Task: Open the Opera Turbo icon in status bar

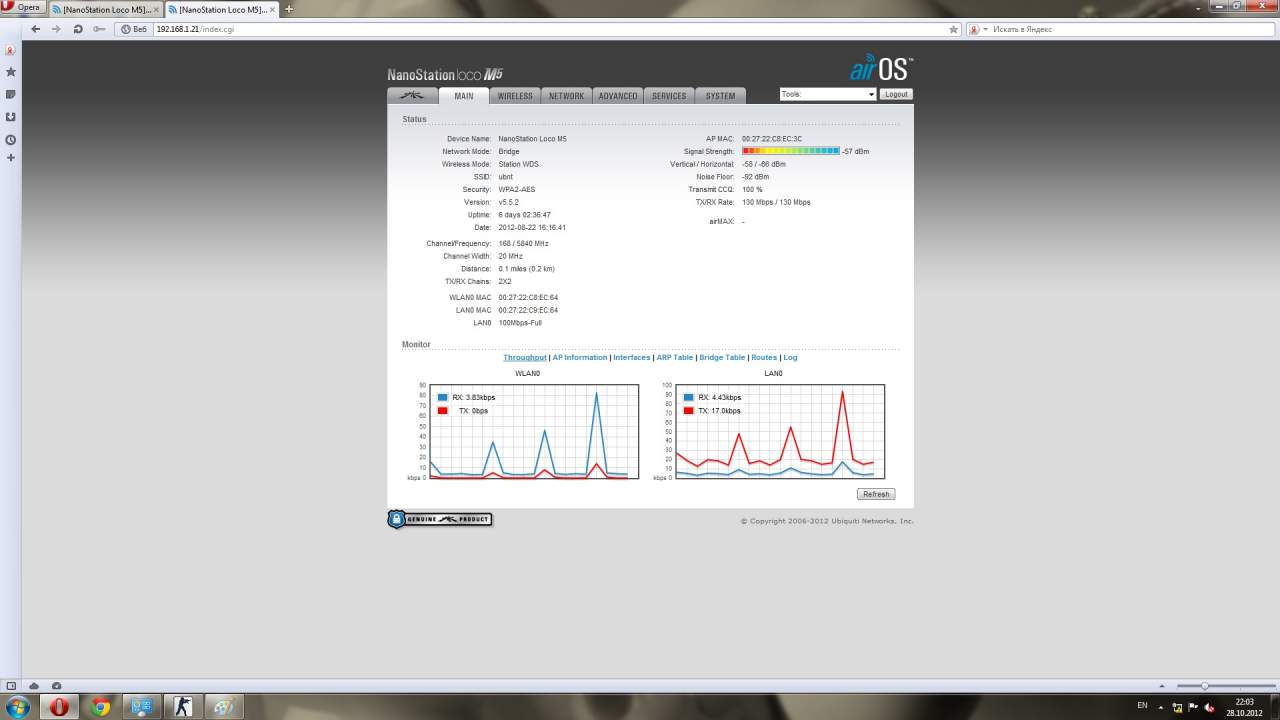Action: tap(56, 686)
